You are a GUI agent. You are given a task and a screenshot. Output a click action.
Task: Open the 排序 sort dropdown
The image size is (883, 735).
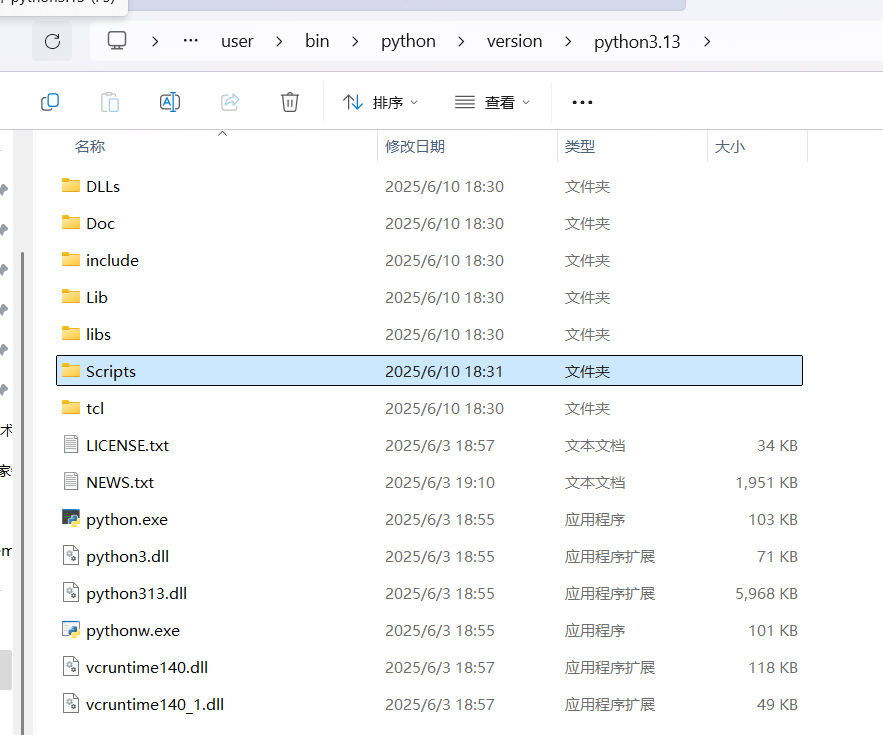[x=380, y=102]
